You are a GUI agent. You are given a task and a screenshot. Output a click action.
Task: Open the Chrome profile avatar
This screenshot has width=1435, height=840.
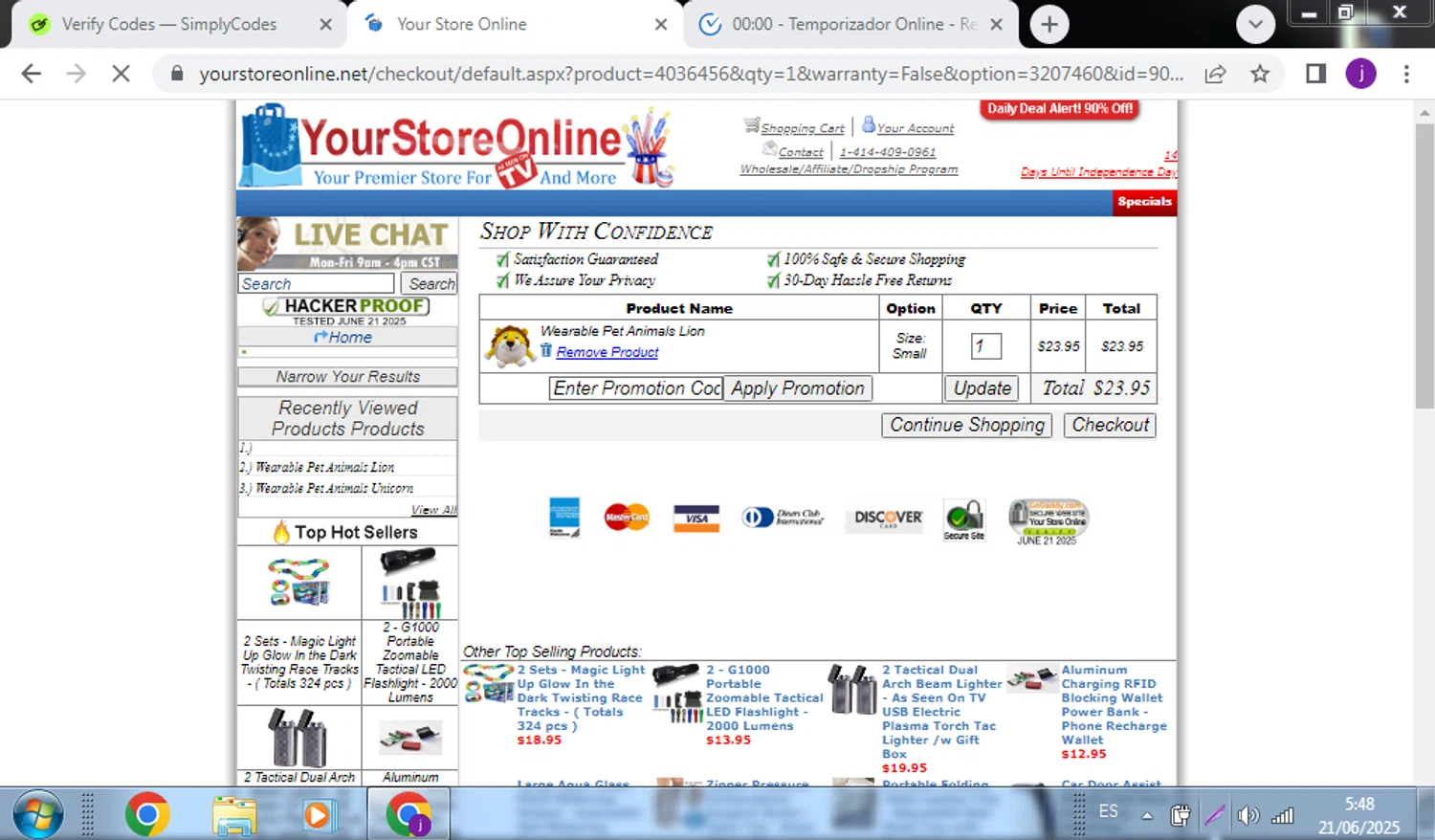point(1360,74)
